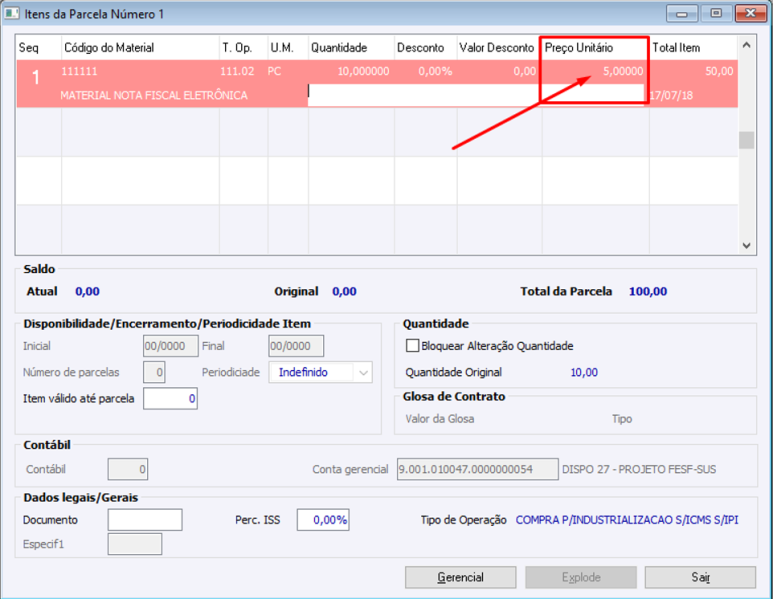Click material code 111111 cell
The height and width of the screenshot is (599, 773).
pyautogui.click(x=79, y=71)
